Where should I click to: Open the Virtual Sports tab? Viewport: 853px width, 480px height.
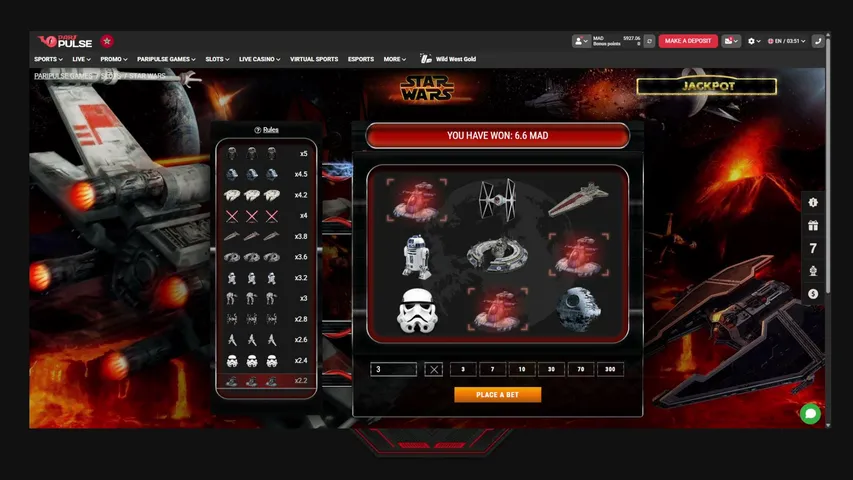pyautogui.click(x=314, y=59)
